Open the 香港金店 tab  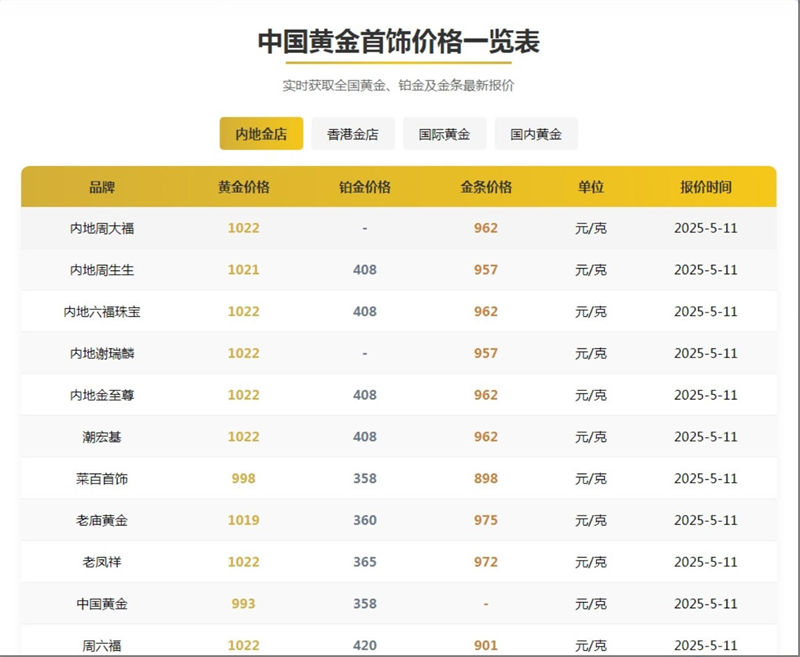(x=353, y=134)
